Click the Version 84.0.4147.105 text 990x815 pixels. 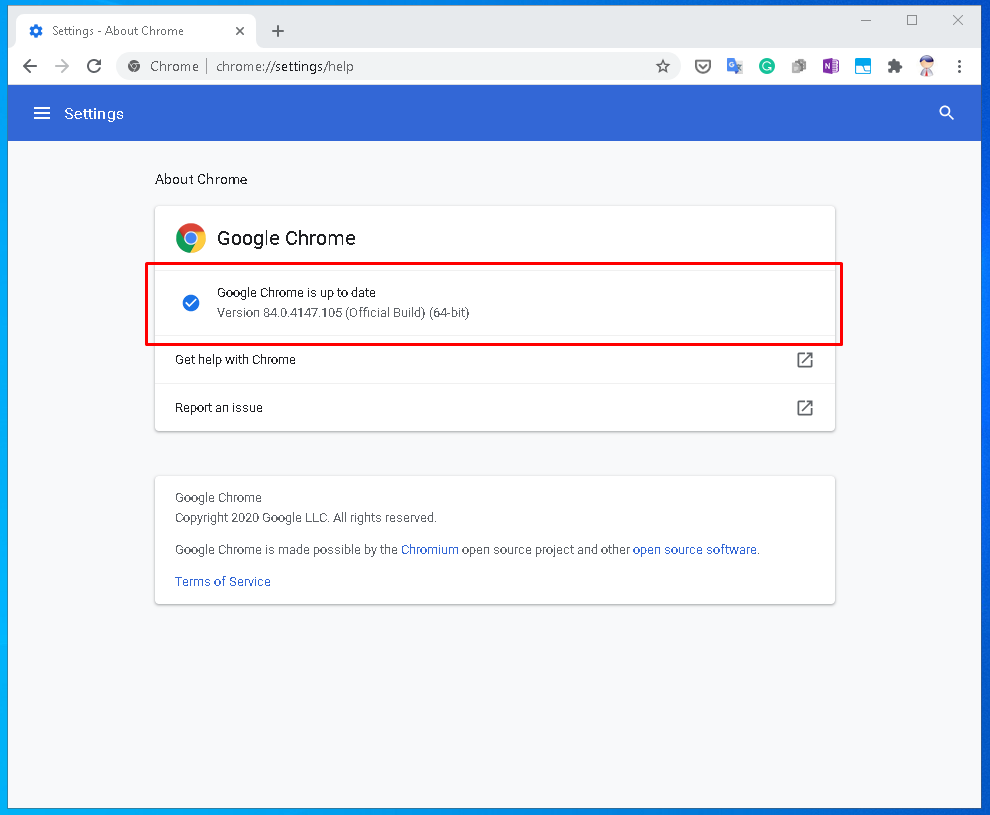coord(343,312)
